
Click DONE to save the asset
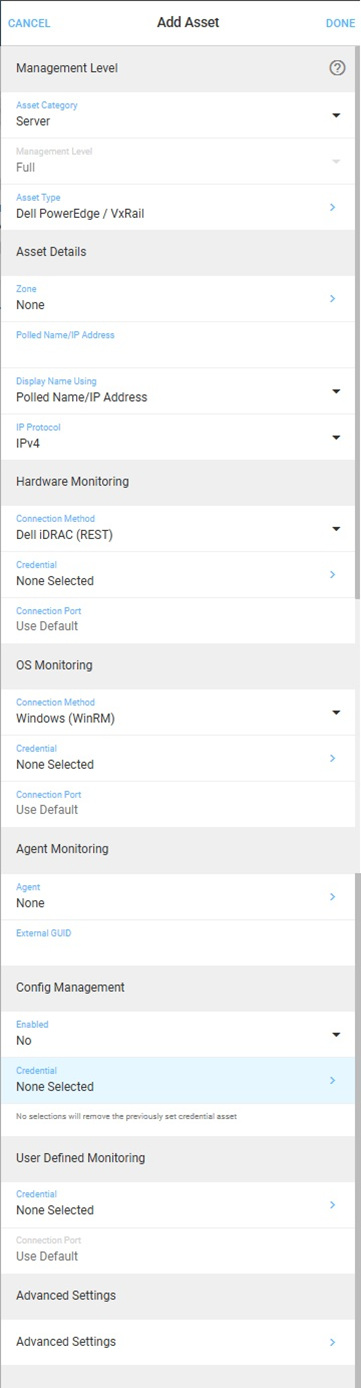pyautogui.click(x=340, y=23)
